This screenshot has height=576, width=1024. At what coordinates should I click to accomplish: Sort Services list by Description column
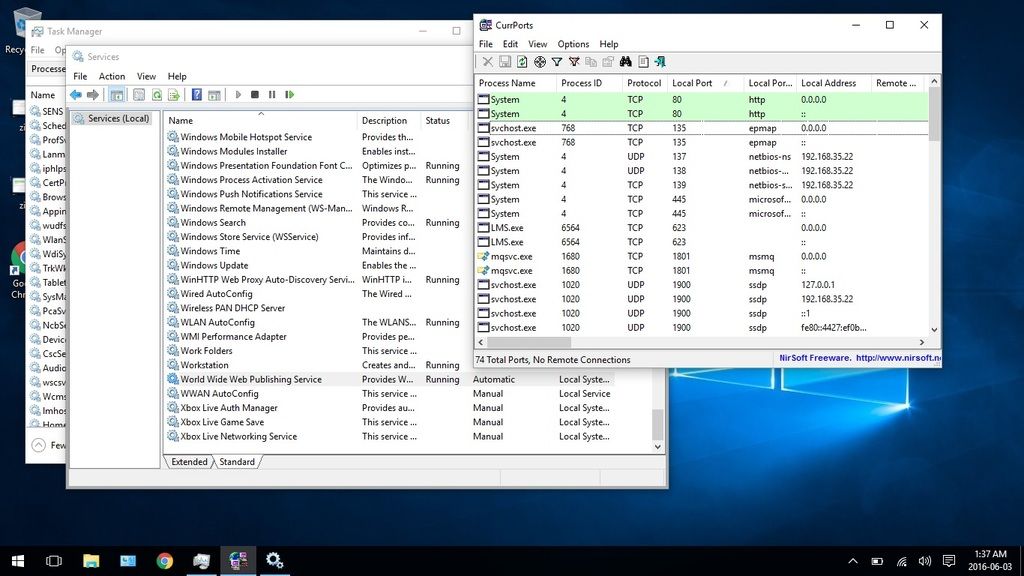(x=389, y=121)
